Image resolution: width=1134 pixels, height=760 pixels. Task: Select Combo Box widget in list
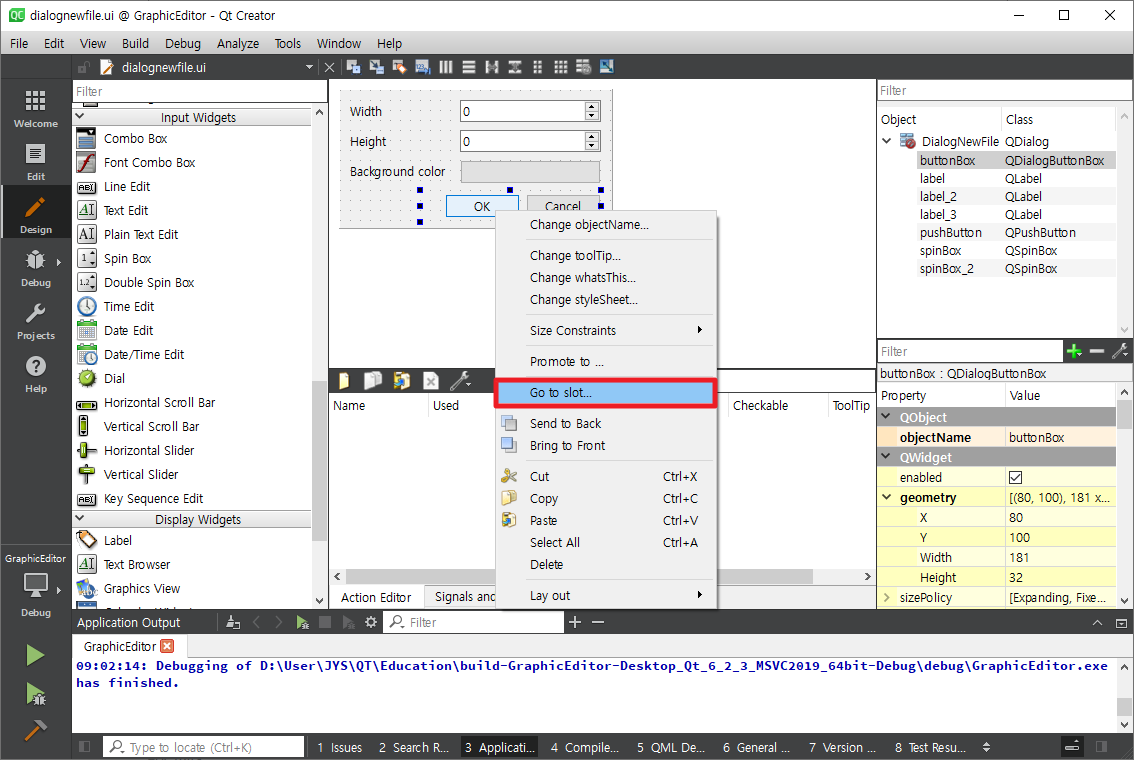(192, 138)
